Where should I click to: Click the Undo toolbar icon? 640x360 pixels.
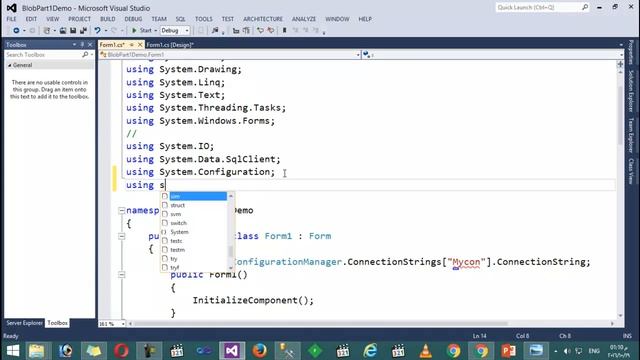(97, 31)
